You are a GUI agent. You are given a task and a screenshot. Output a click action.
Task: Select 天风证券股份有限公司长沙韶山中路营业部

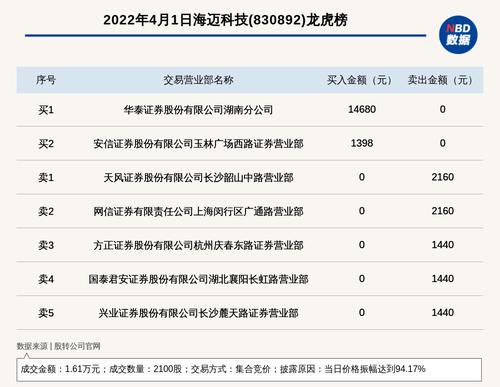(198, 178)
